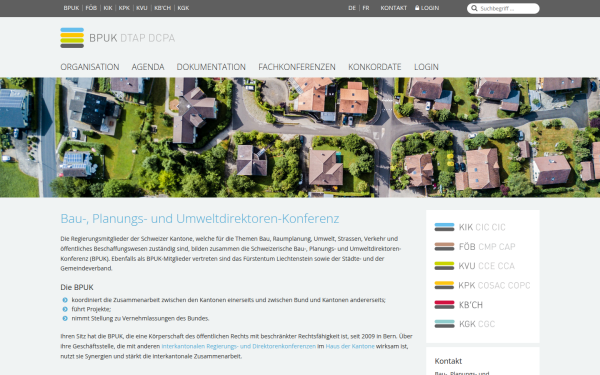The height and width of the screenshot is (375, 600).
Task: Click the text 'führt Projekte;'
Action: [91, 309]
